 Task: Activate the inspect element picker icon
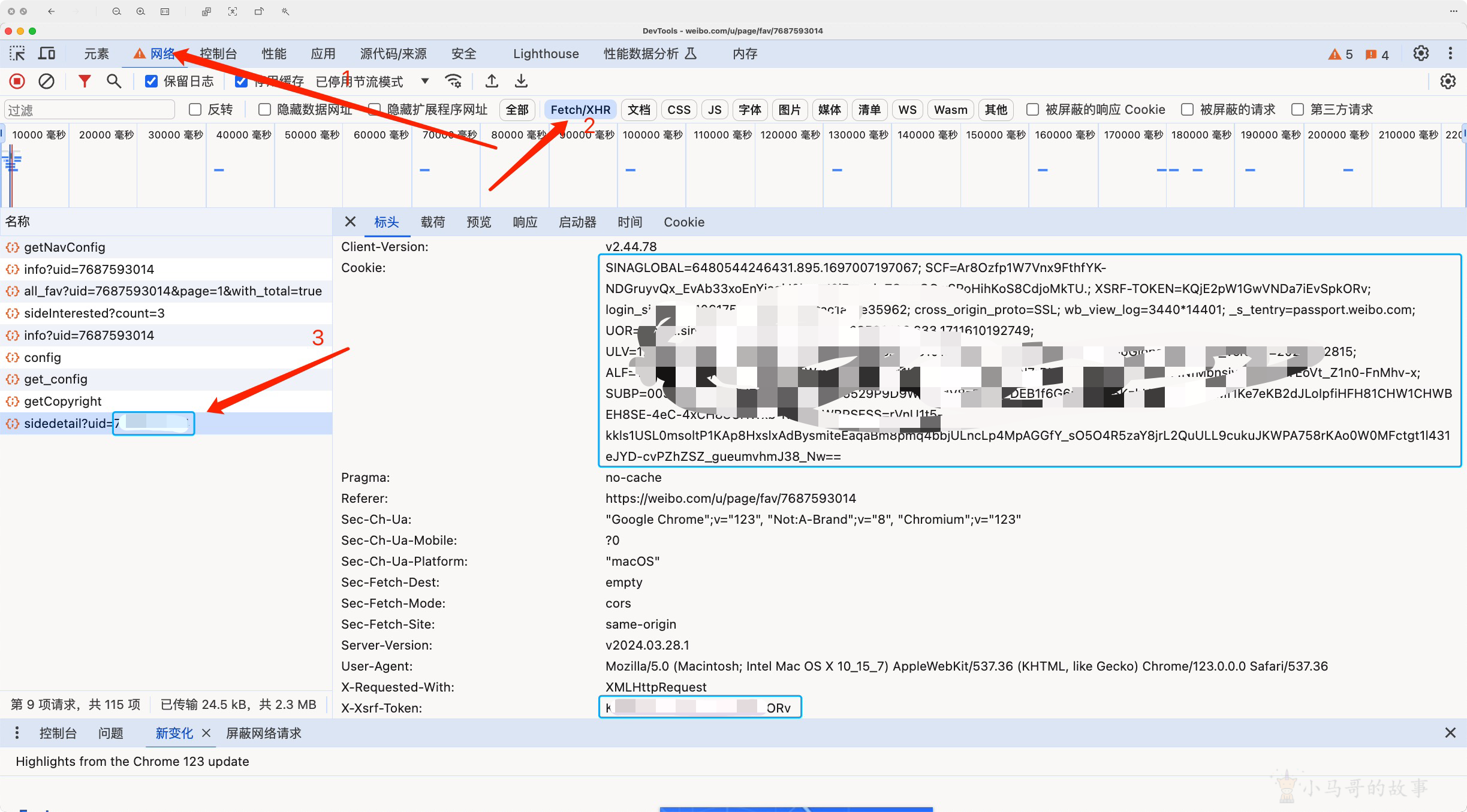click(17, 54)
